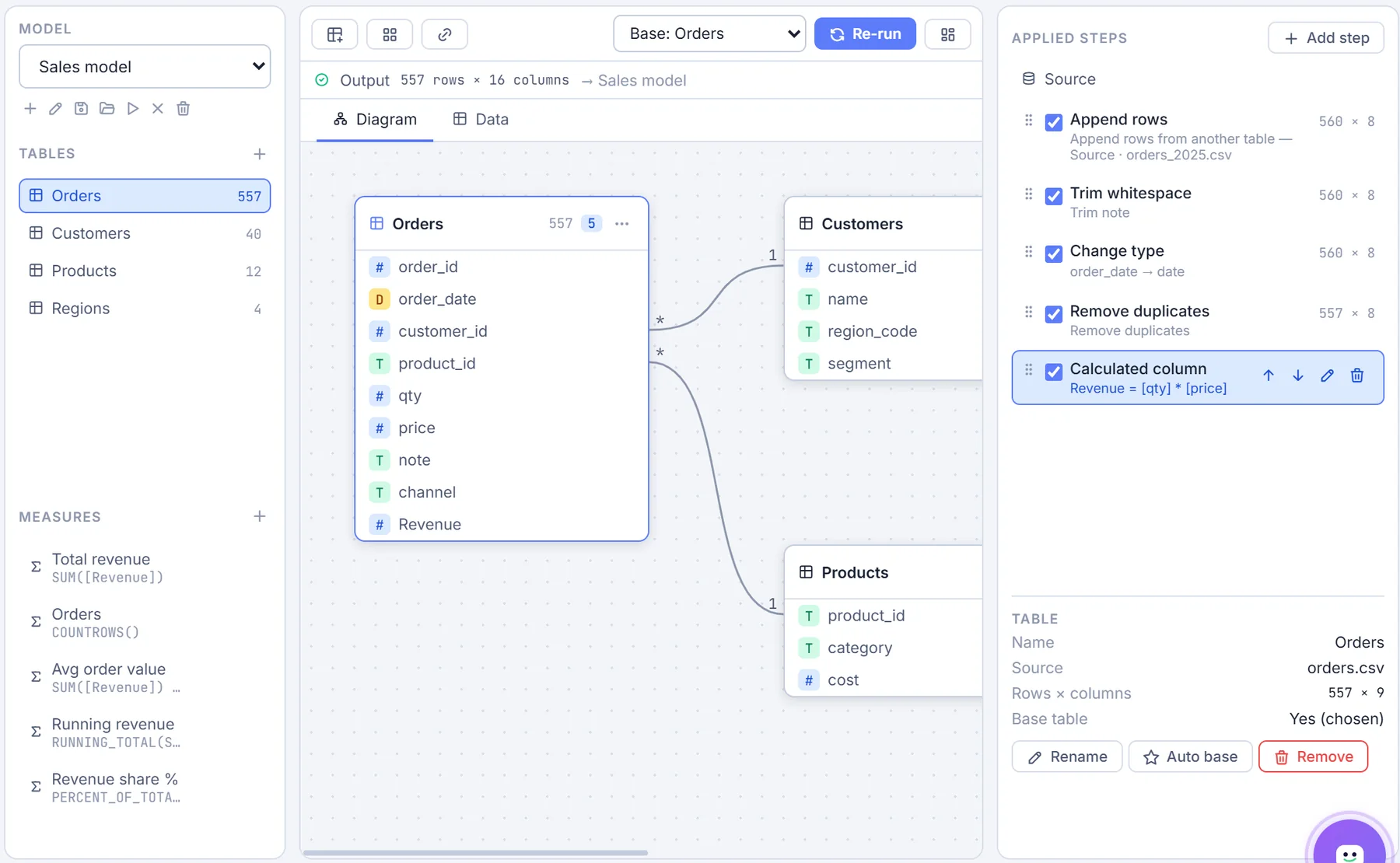Toggle the Append rows step checkbox

pos(1054,122)
